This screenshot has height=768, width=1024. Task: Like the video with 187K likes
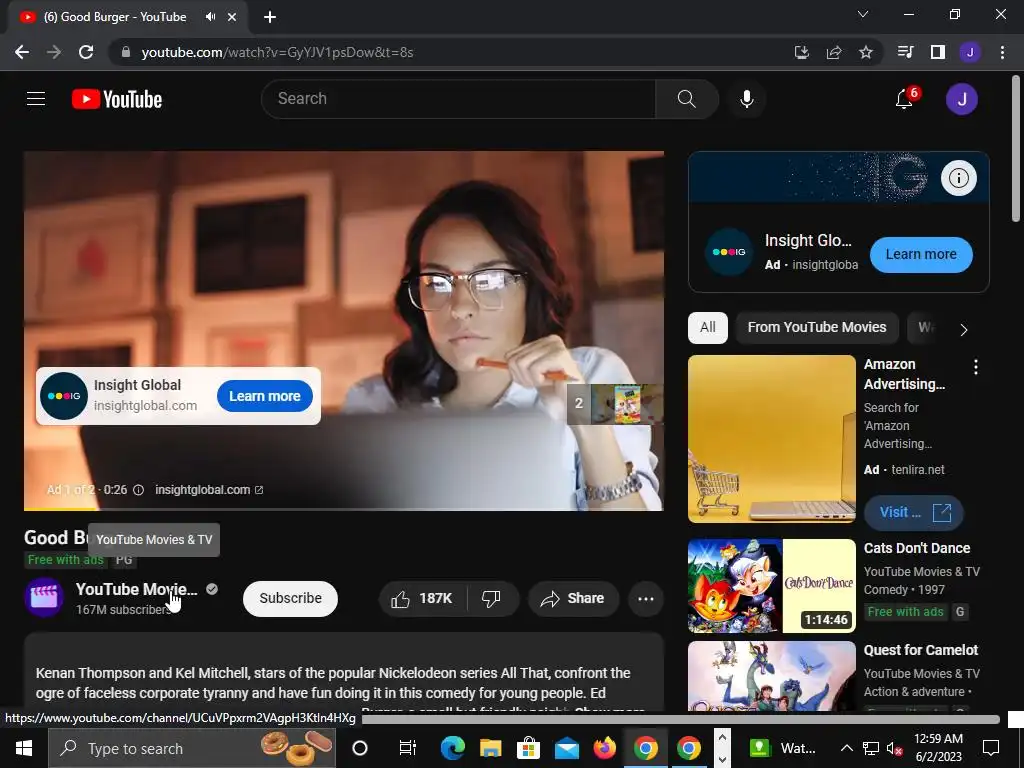[423, 598]
